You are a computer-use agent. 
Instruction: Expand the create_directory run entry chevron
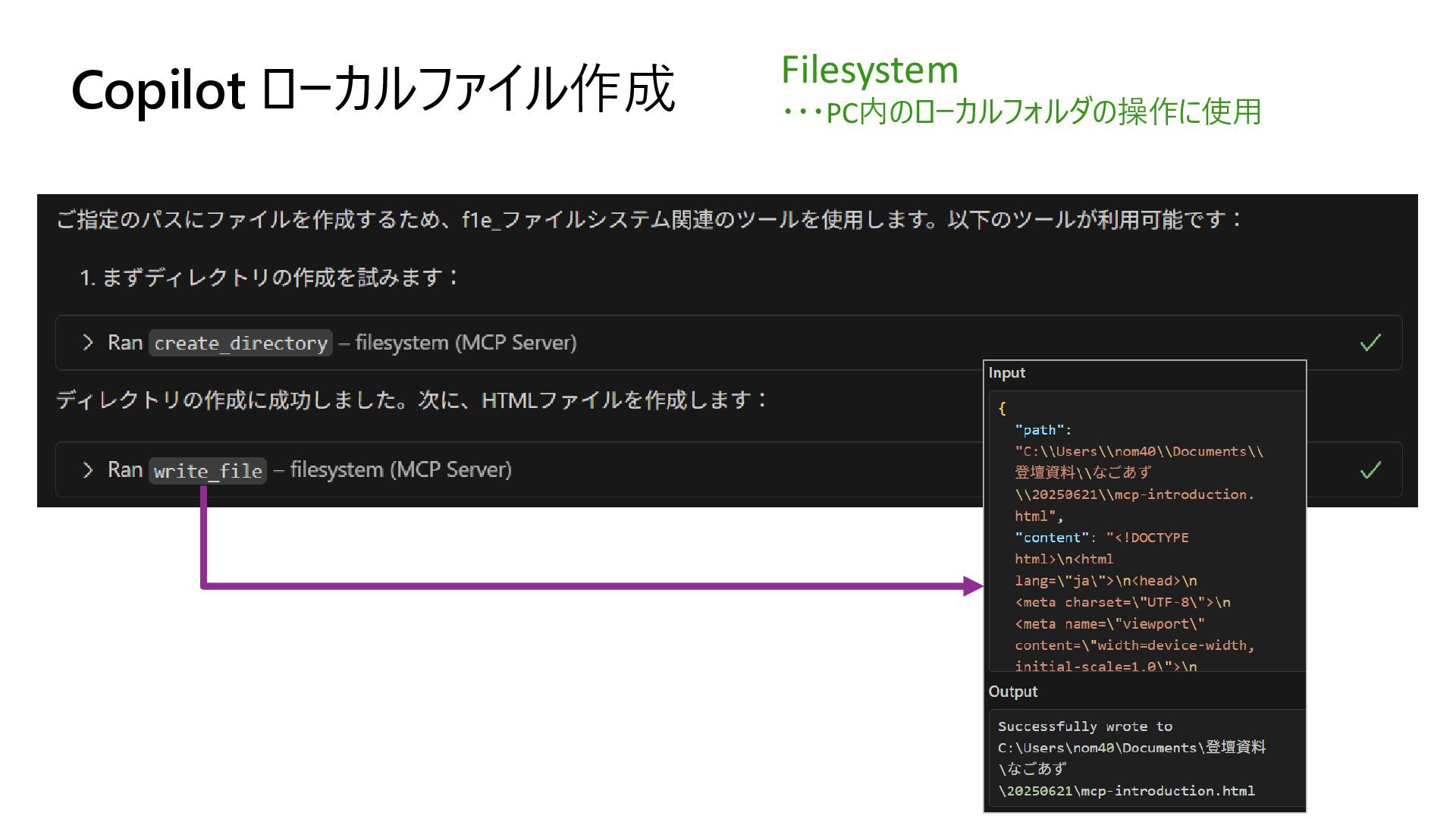(x=88, y=343)
